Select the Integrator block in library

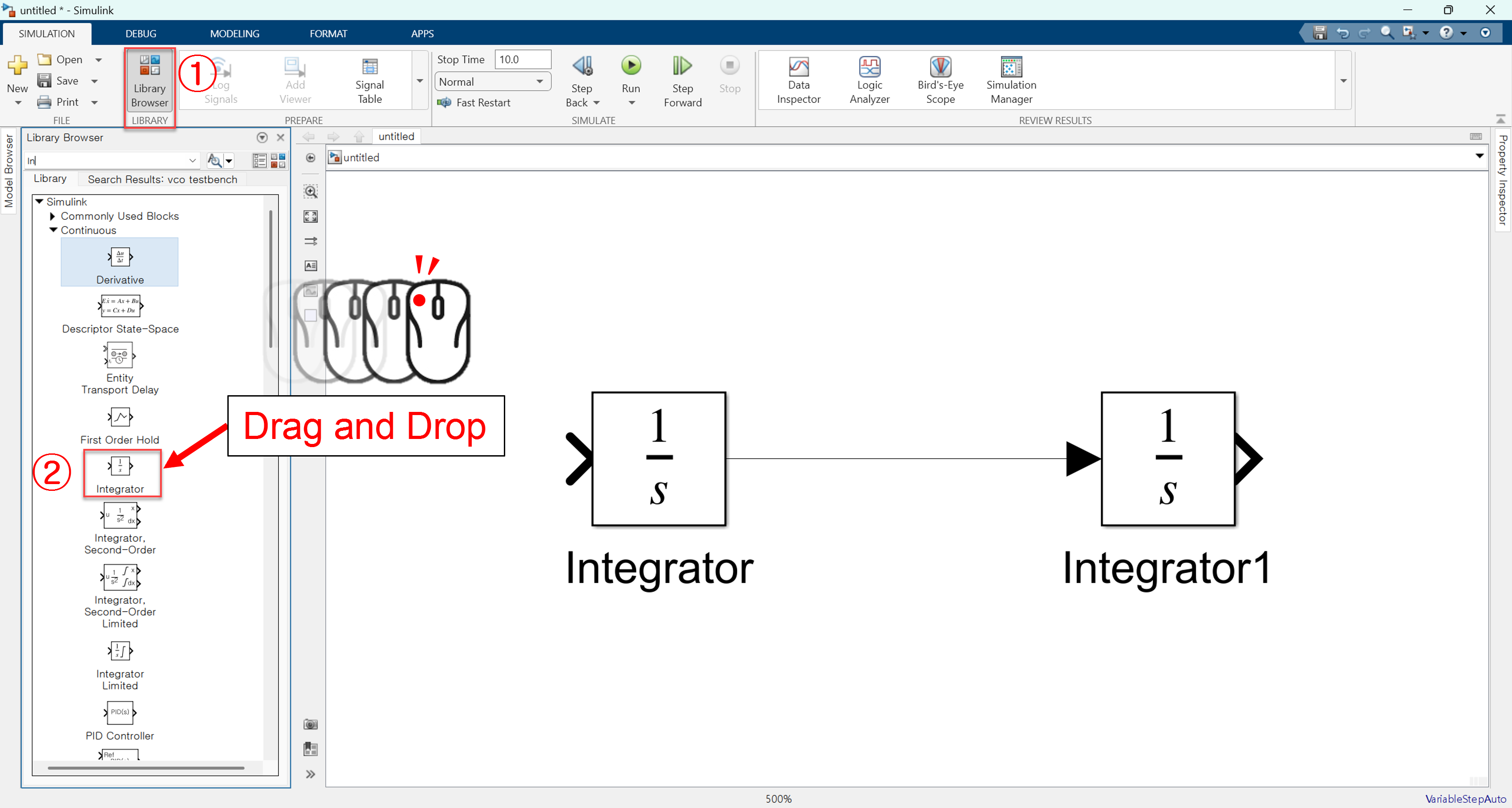point(120,473)
